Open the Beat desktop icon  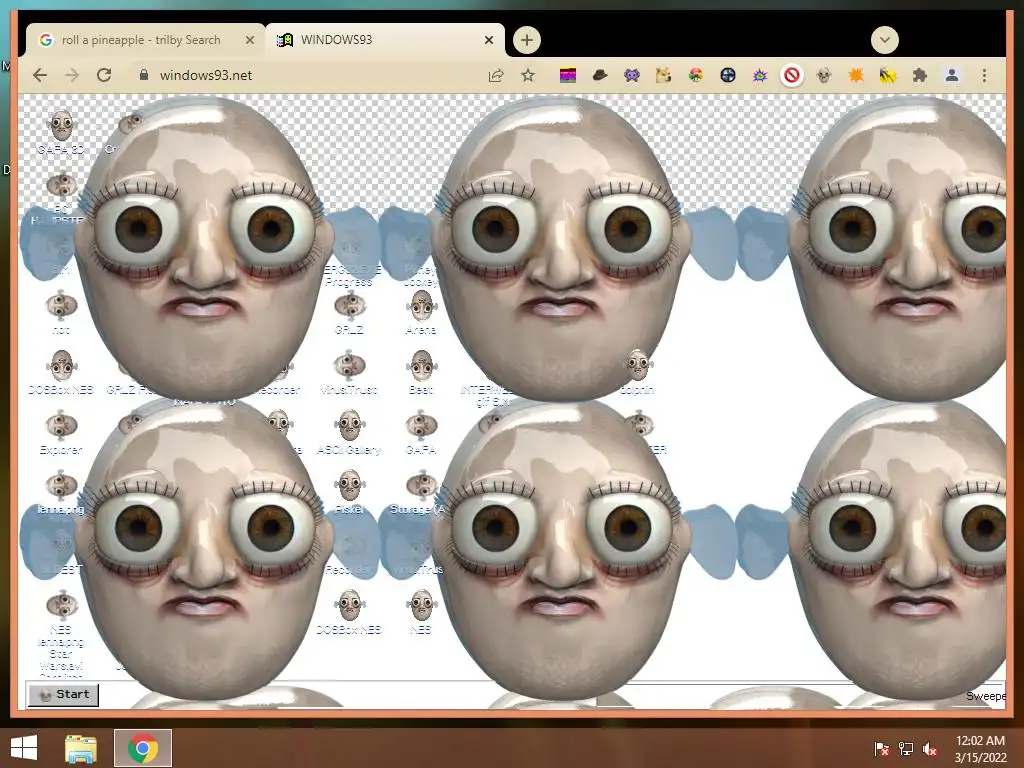point(421,372)
